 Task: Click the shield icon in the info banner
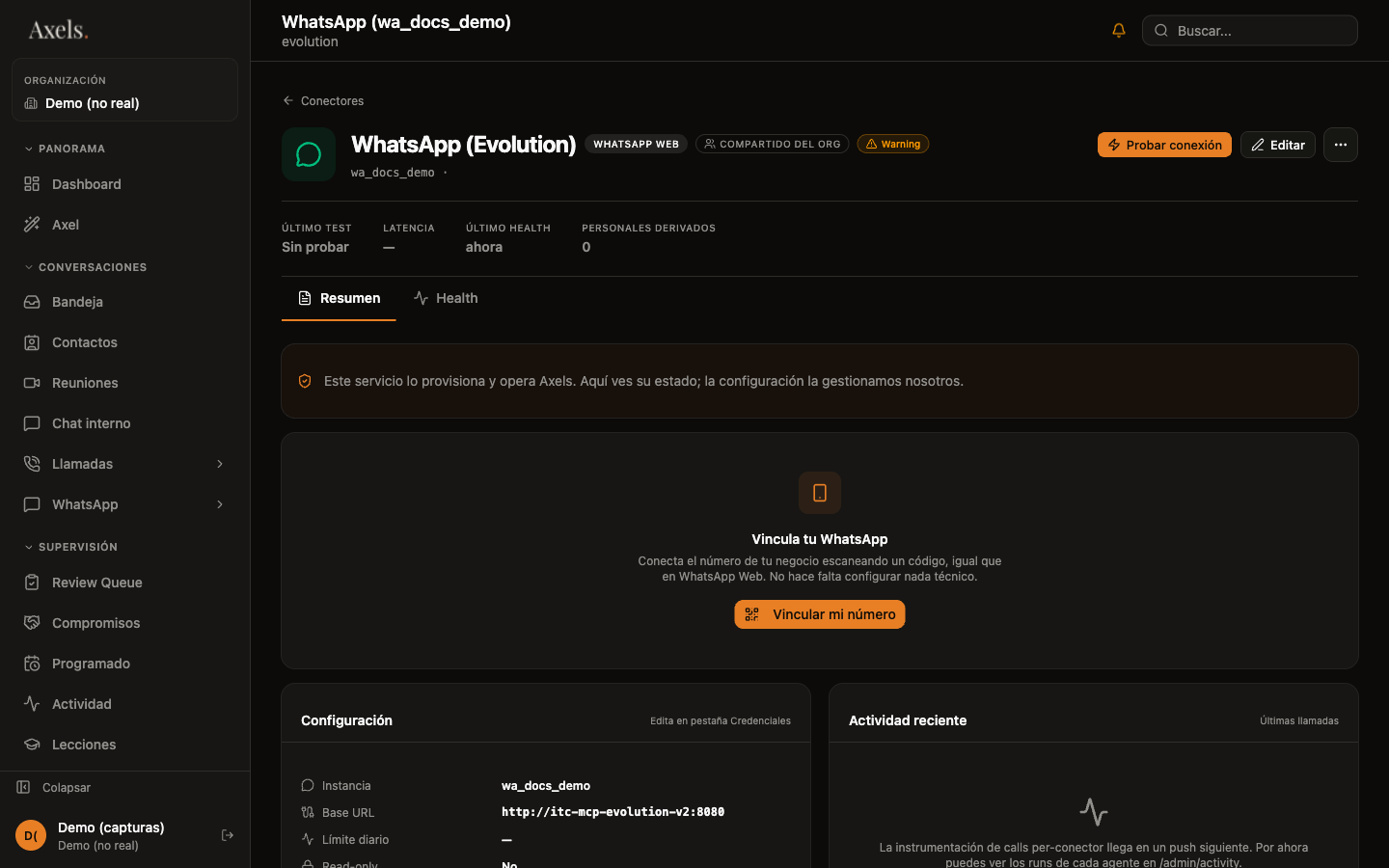305,381
